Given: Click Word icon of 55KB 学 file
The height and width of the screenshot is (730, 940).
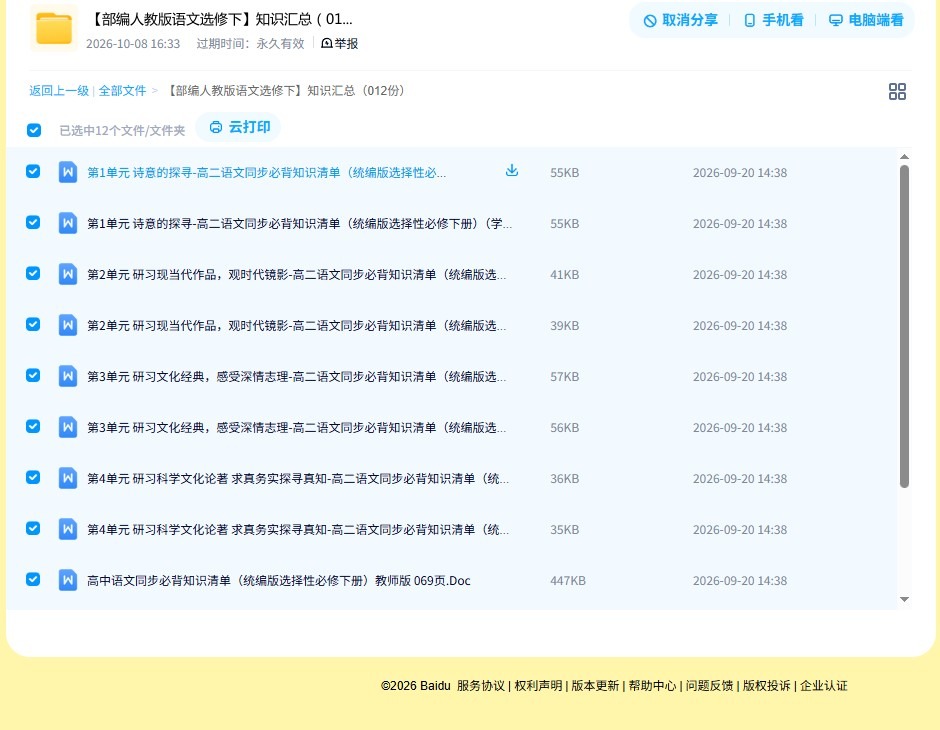Looking at the screenshot, I should click(68, 223).
